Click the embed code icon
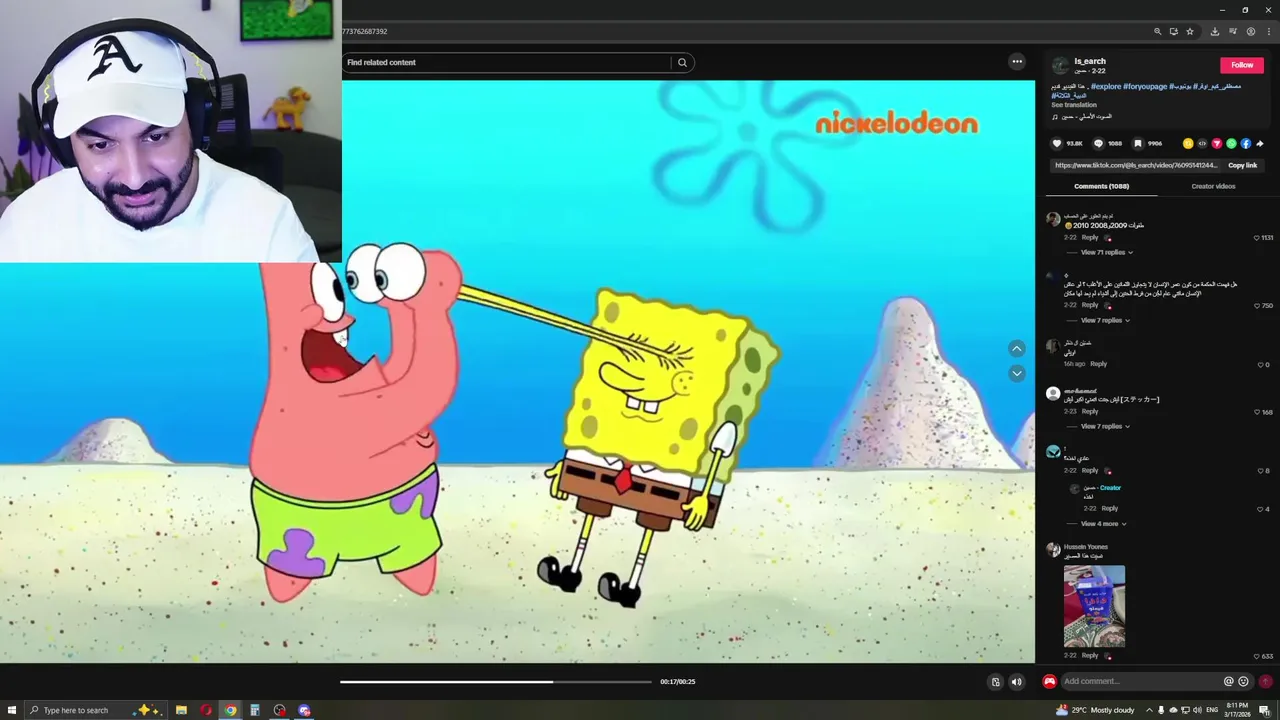 [x=1202, y=143]
